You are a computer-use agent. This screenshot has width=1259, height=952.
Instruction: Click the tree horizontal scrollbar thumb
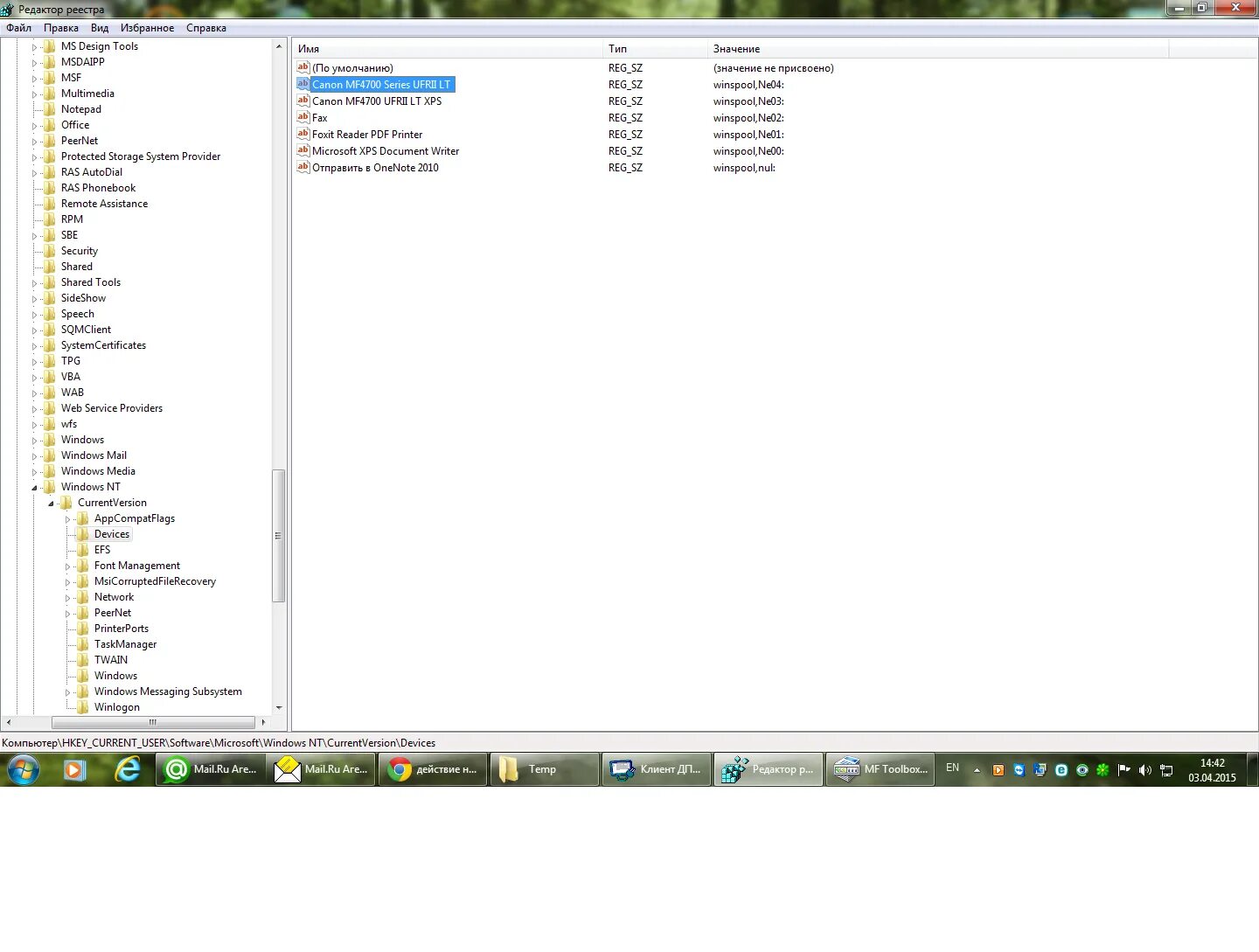click(153, 722)
